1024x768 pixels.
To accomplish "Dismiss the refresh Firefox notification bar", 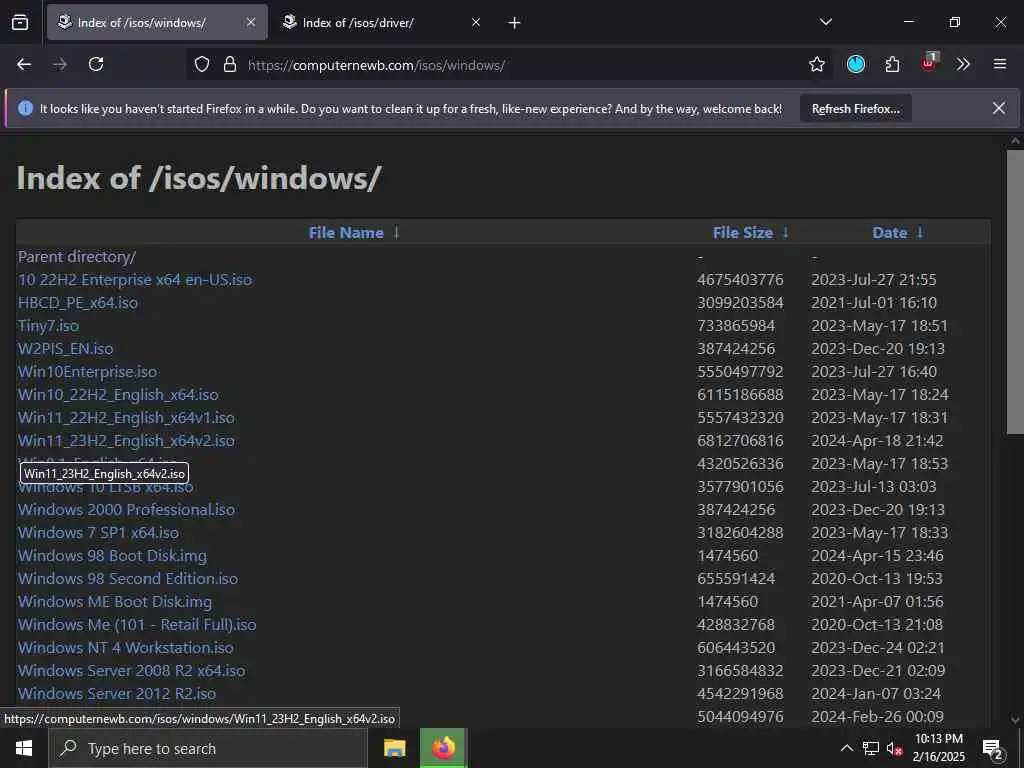I will [x=999, y=108].
